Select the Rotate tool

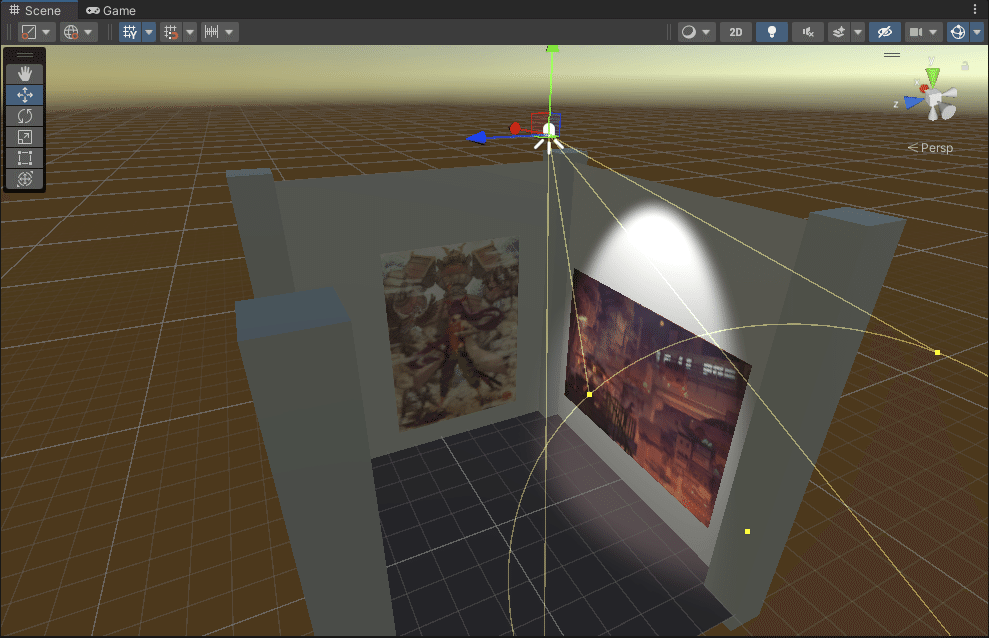click(25, 116)
